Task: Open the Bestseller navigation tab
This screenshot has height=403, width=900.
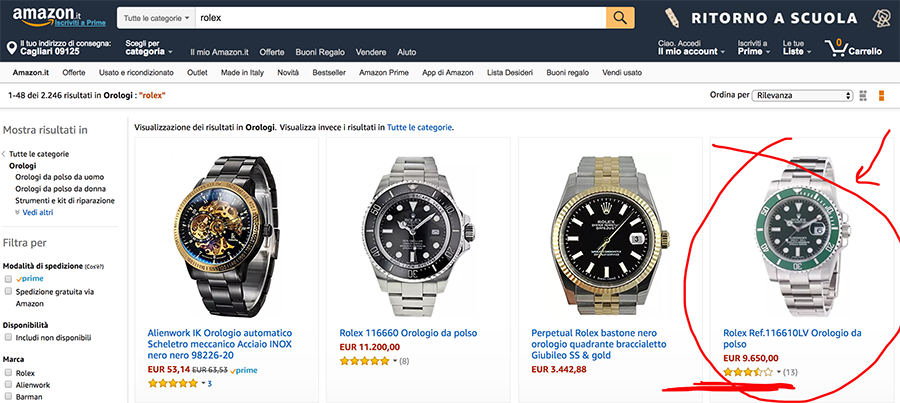Action: click(329, 73)
